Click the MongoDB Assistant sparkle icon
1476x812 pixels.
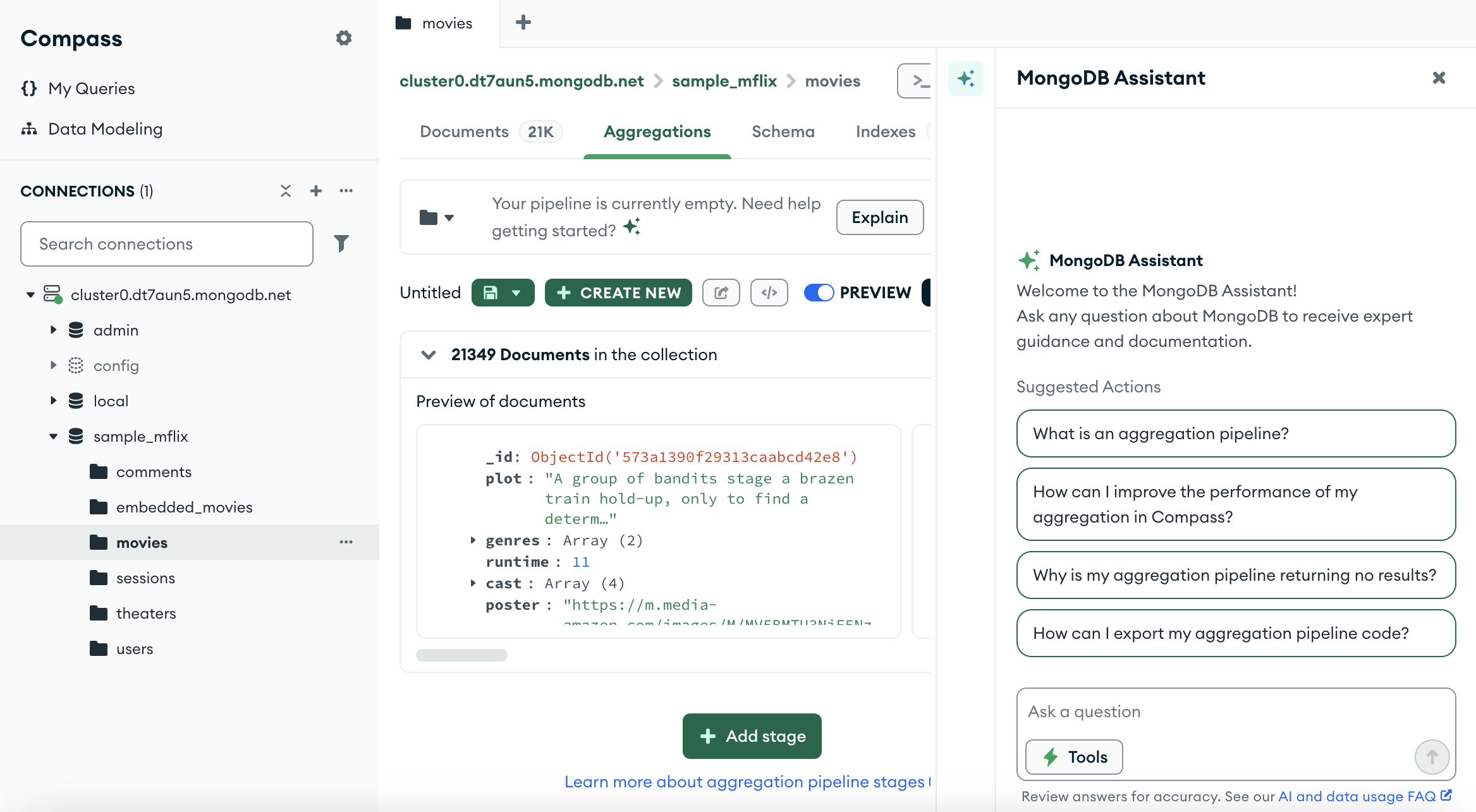[x=965, y=78]
